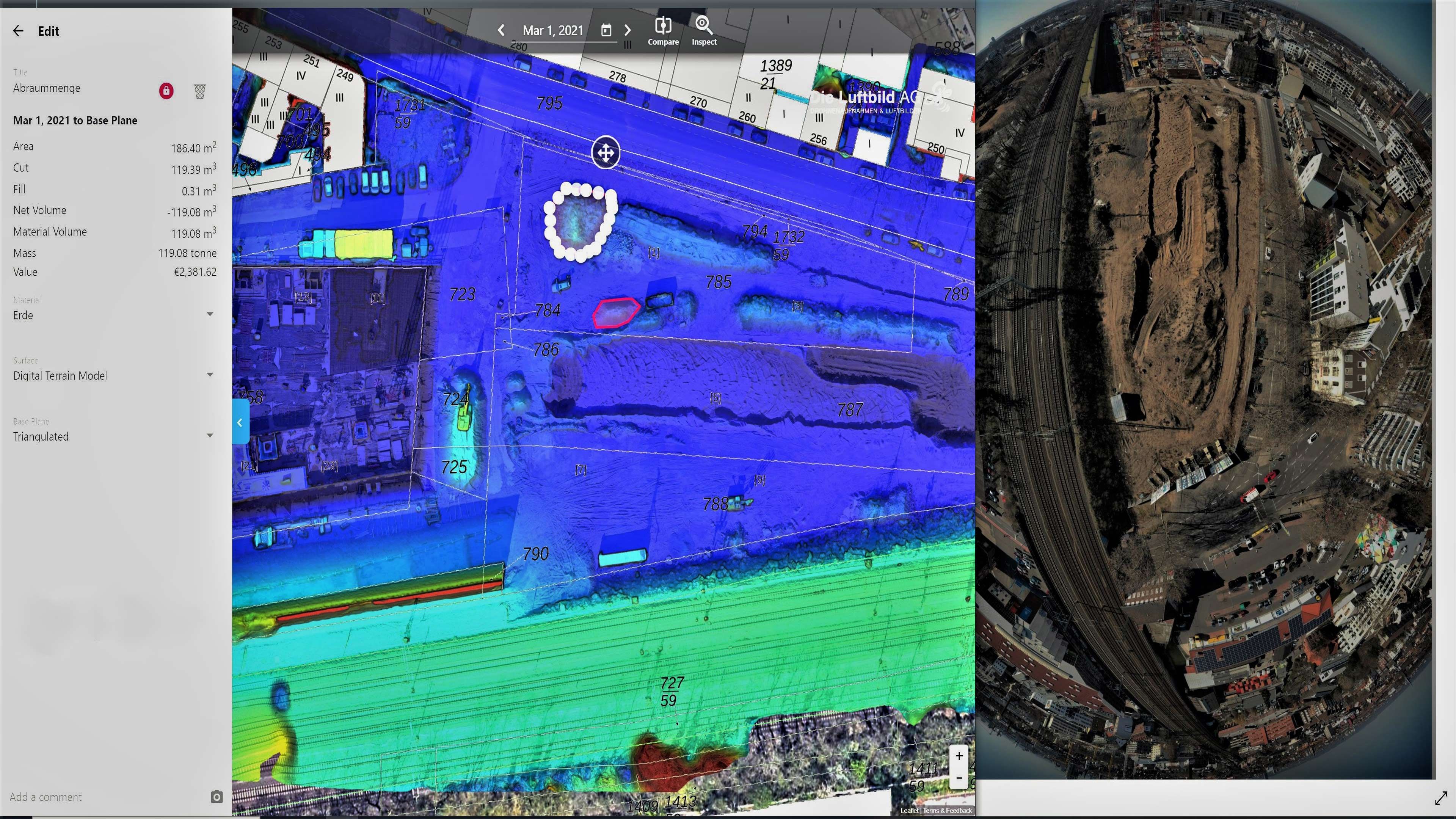Open the Surface Digital Terrain Model dropdown
The height and width of the screenshot is (819, 1456).
point(210,375)
